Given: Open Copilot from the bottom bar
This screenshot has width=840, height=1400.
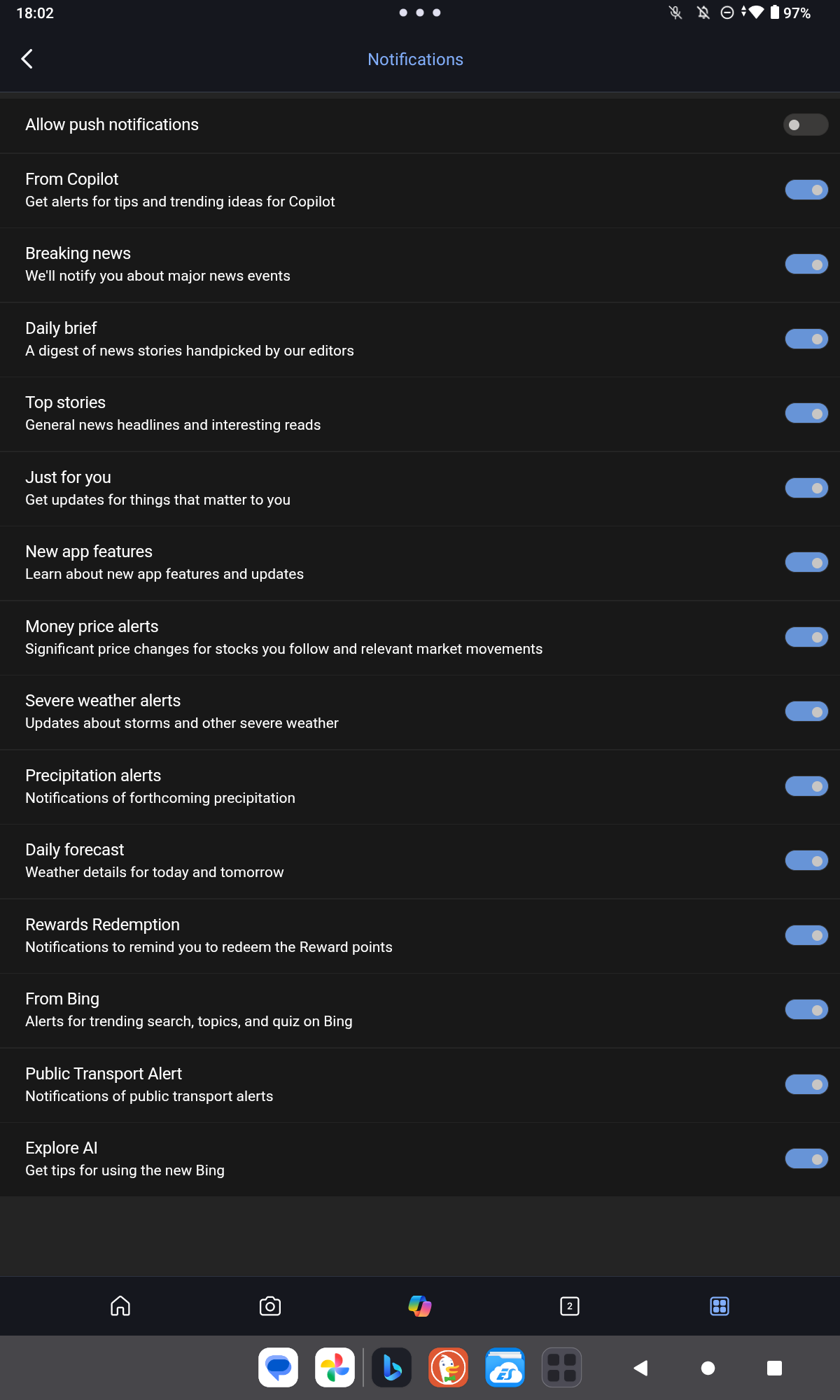Looking at the screenshot, I should 420,1305.
